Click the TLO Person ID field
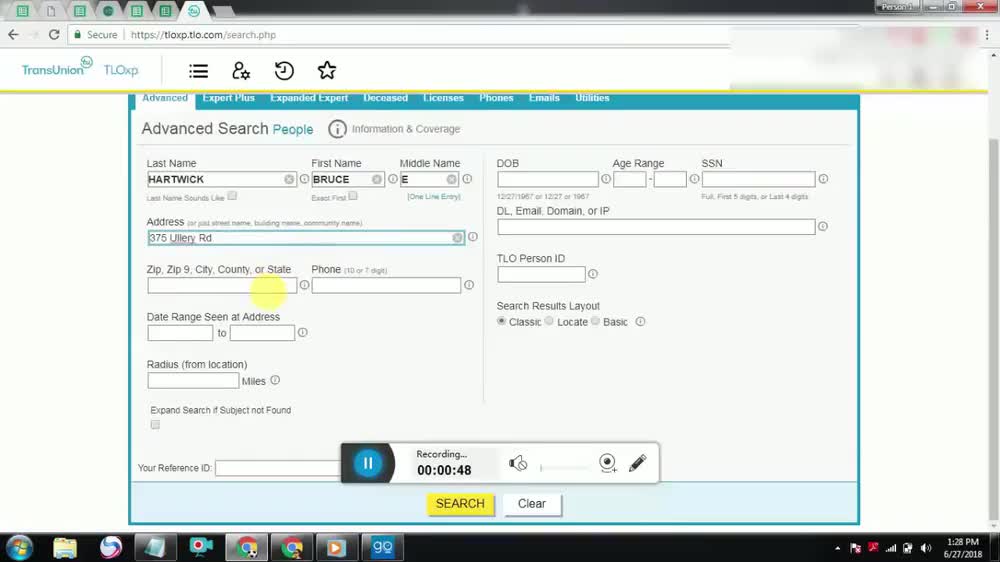This screenshot has width=1000, height=562. point(541,274)
